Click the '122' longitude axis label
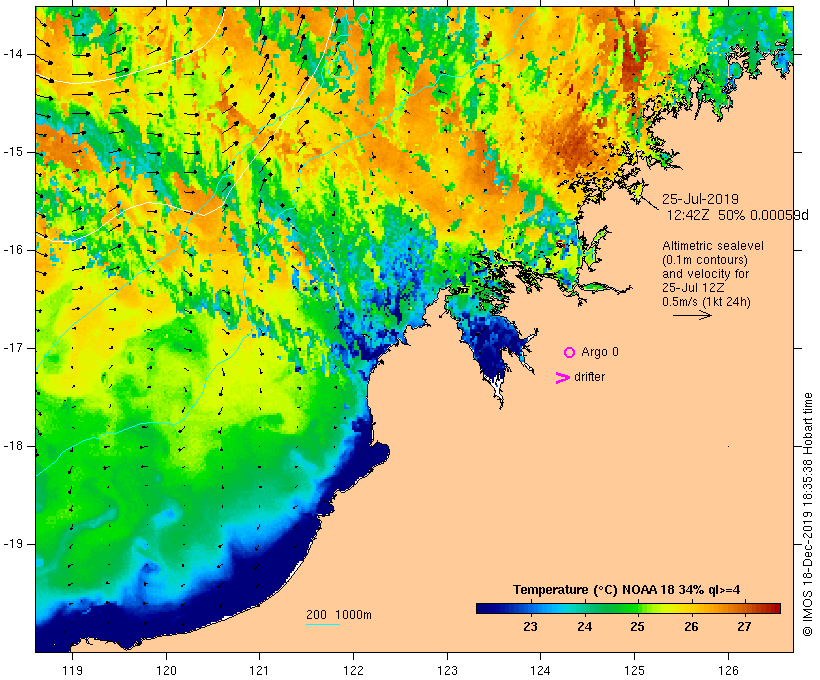This screenshot has height=680, width=820. (354, 670)
